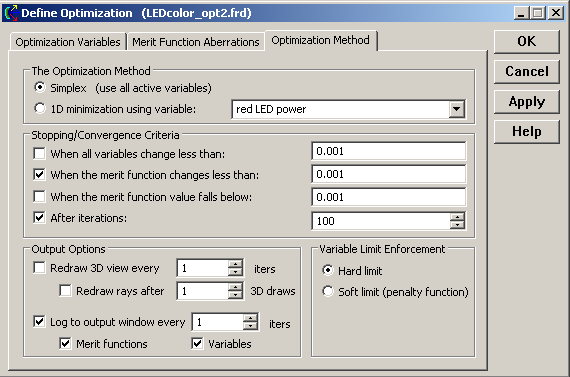Select Soft limit (penalty function)
This screenshot has width=570, height=377.
click(328, 291)
